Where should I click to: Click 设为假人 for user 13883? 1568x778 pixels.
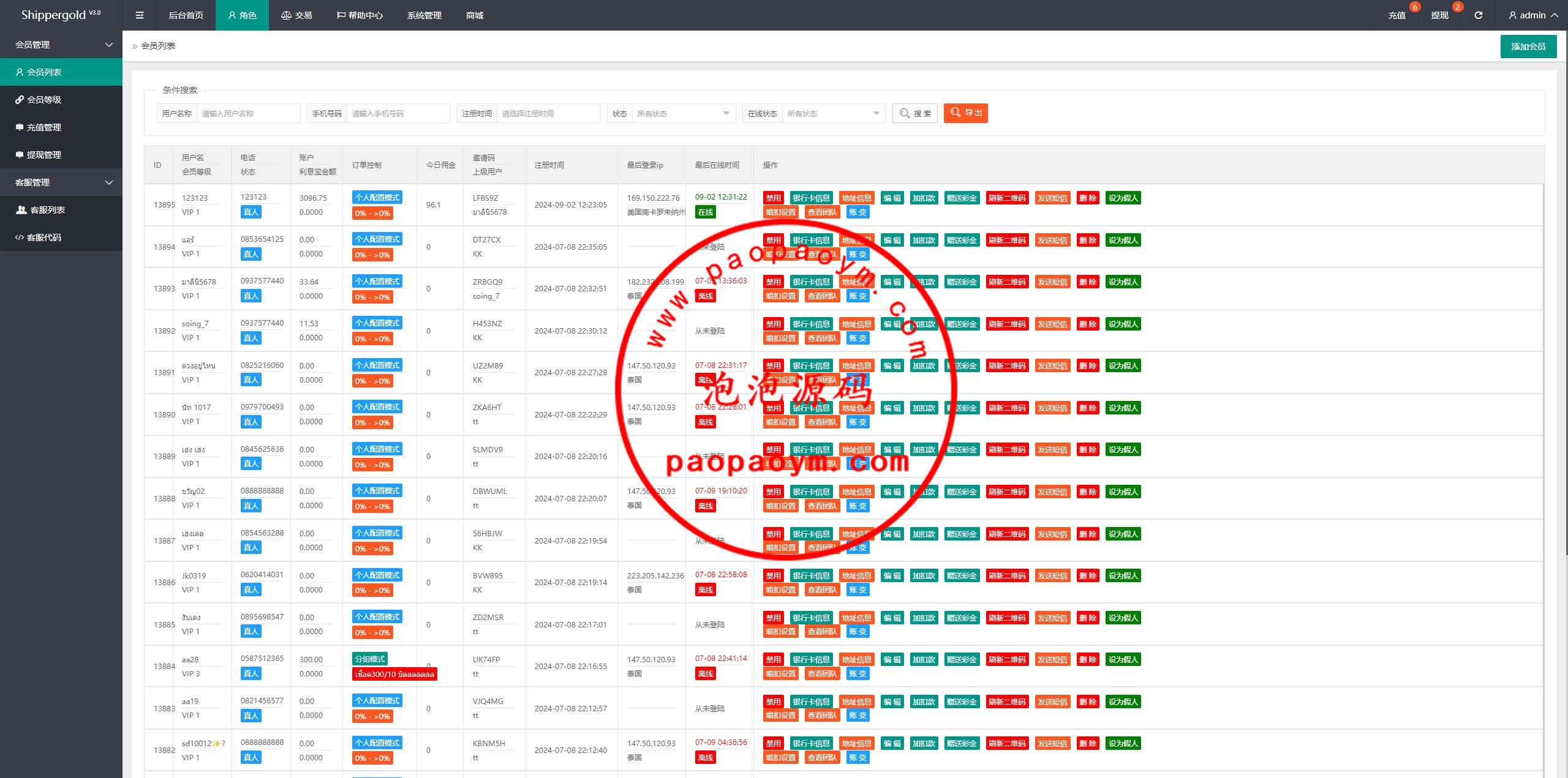tap(1123, 701)
